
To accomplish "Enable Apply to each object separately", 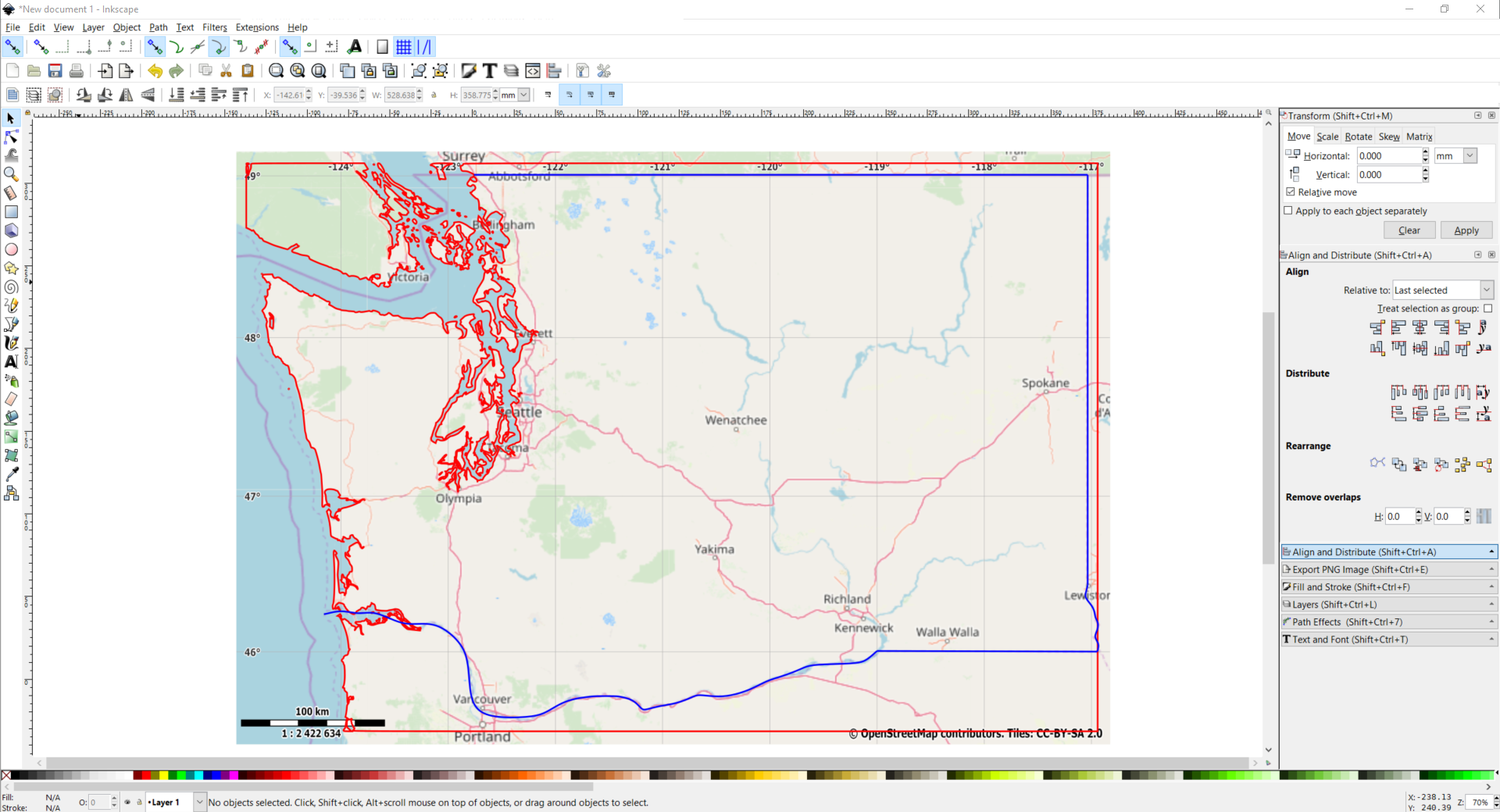I will 1288,211.
